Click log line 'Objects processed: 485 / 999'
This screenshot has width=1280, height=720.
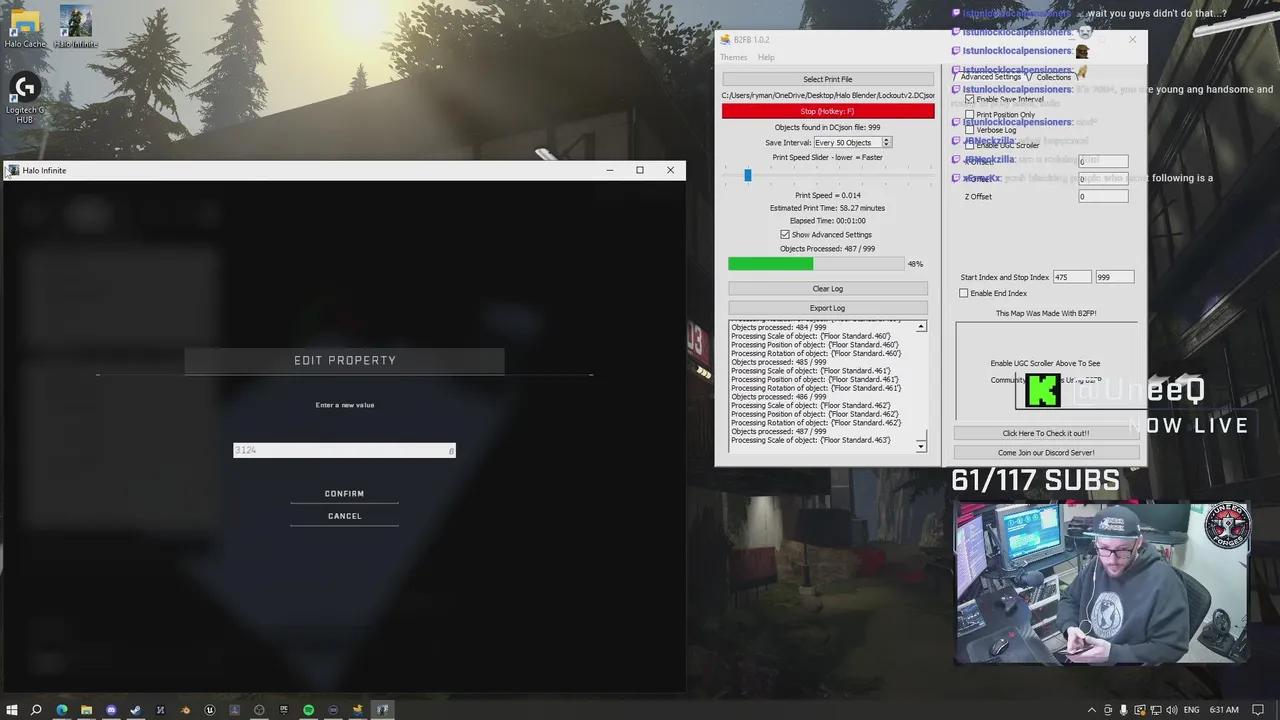[x=779, y=362]
